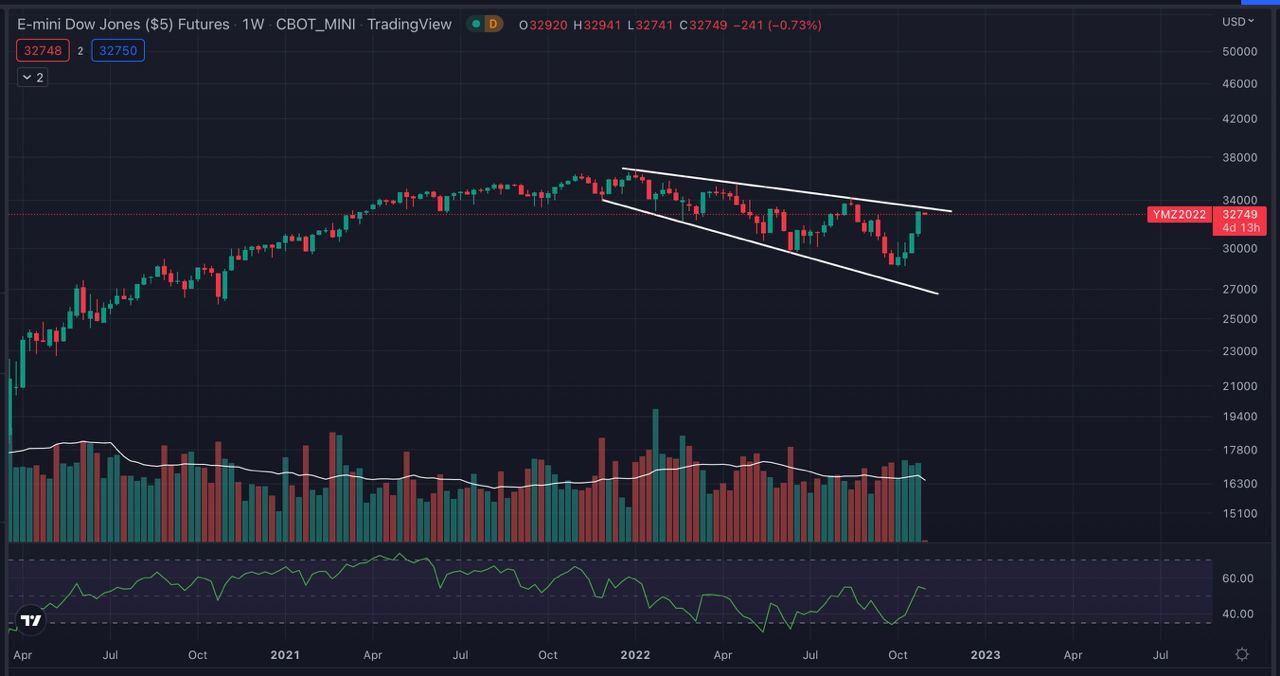Click the TradingView source label in header
The height and width of the screenshot is (676, 1280).
(409, 24)
